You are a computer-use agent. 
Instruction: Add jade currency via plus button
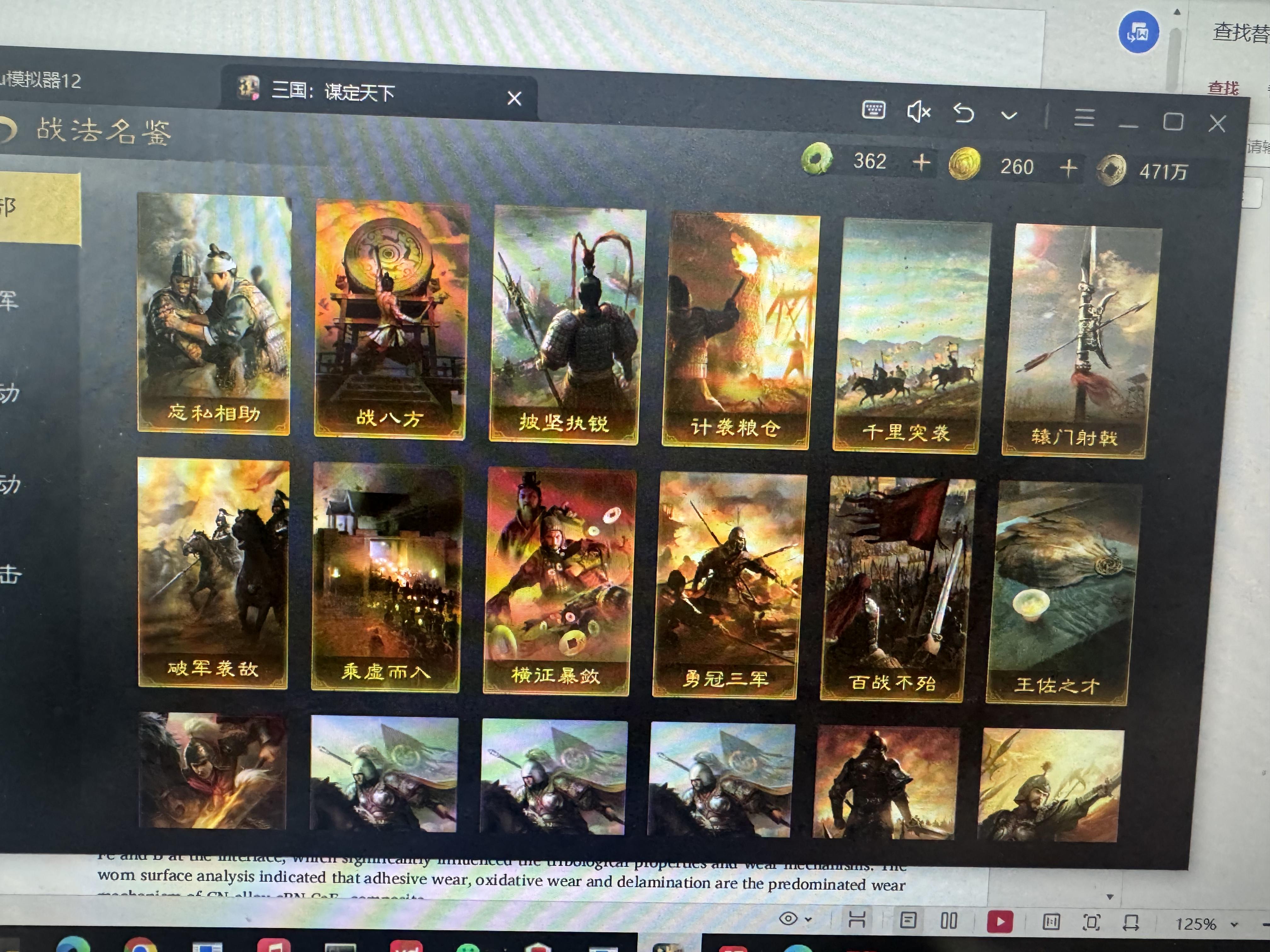(x=921, y=162)
